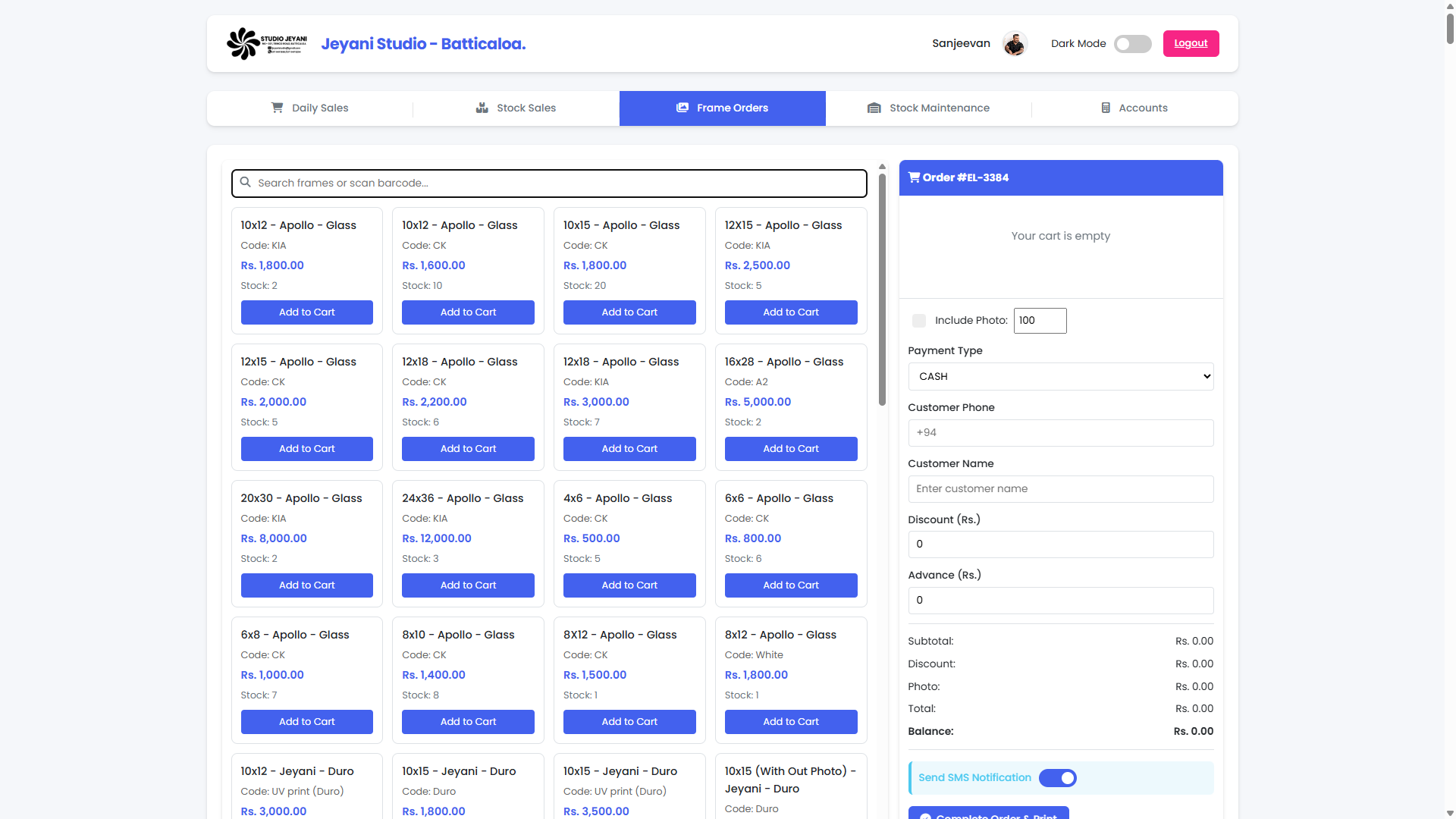Open the Stock Sales tab

pyautogui.click(x=516, y=108)
